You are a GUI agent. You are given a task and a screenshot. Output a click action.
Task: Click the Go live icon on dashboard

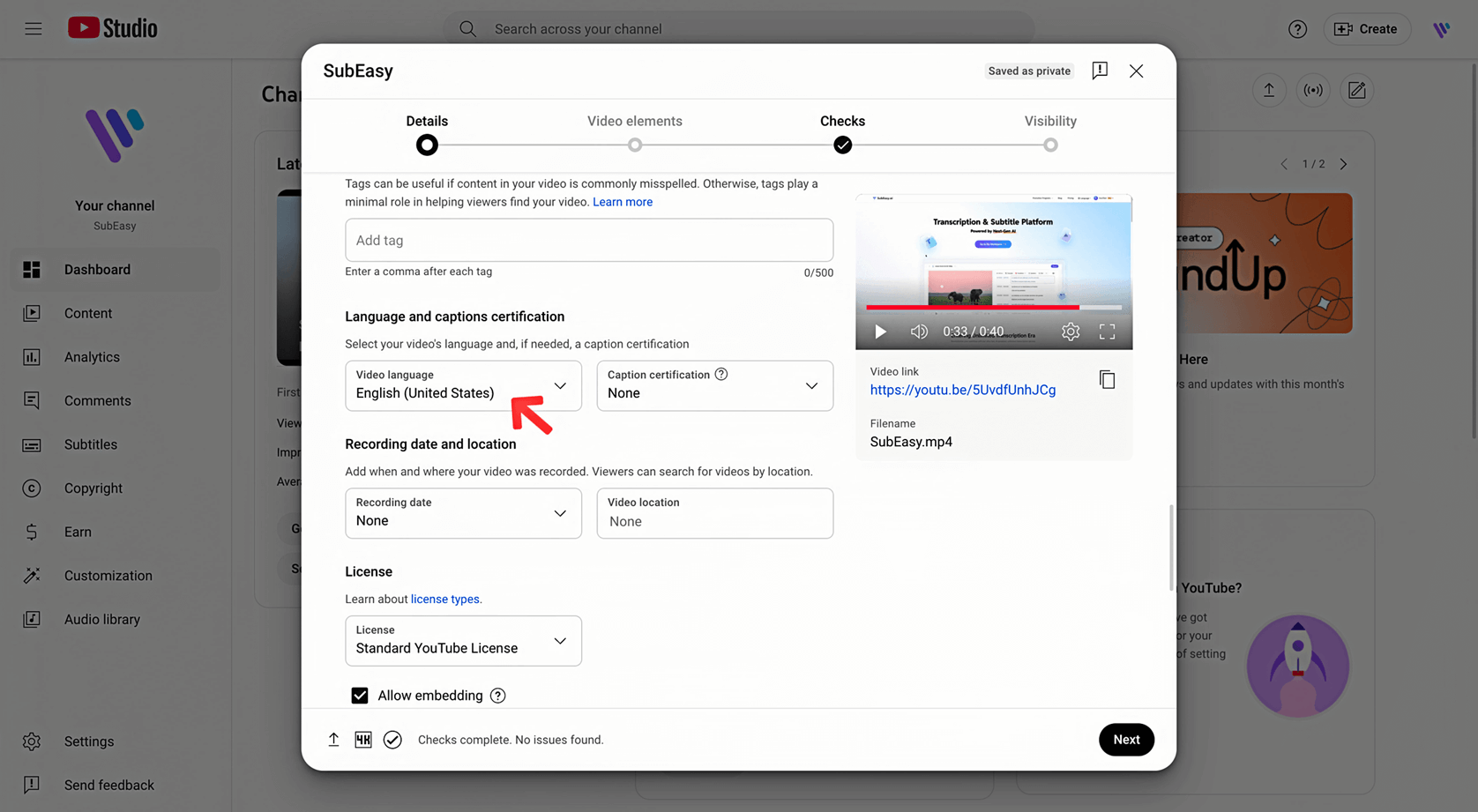(1313, 90)
